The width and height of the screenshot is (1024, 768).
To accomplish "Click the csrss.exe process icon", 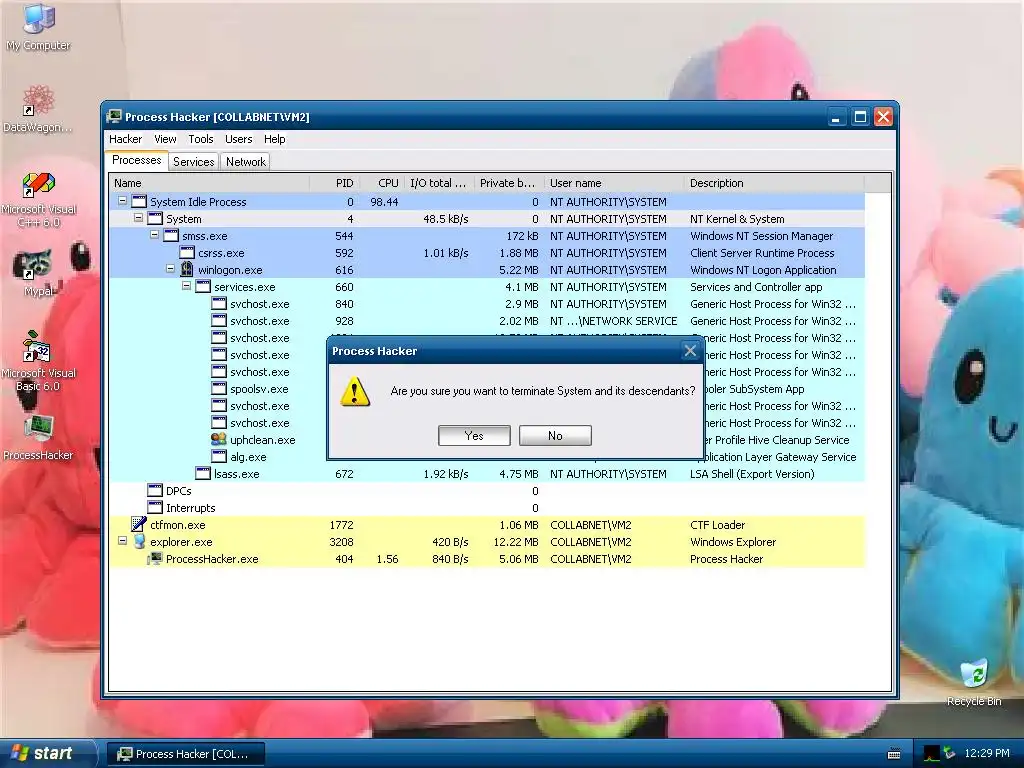I will click(x=187, y=252).
